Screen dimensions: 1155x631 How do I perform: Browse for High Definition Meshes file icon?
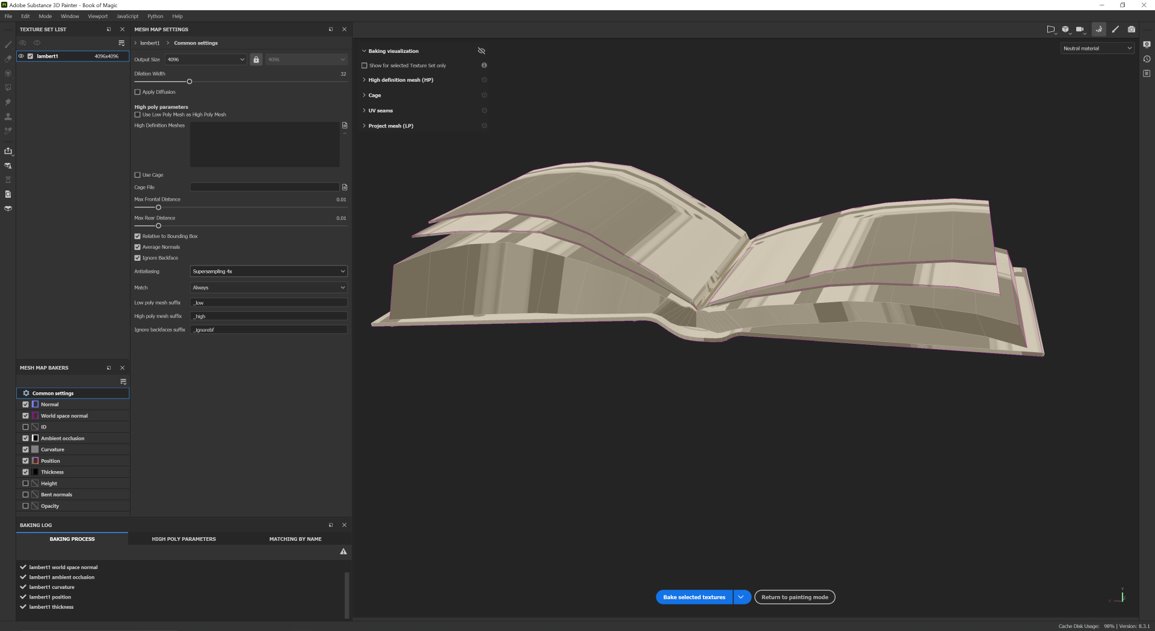[x=344, y=126]
